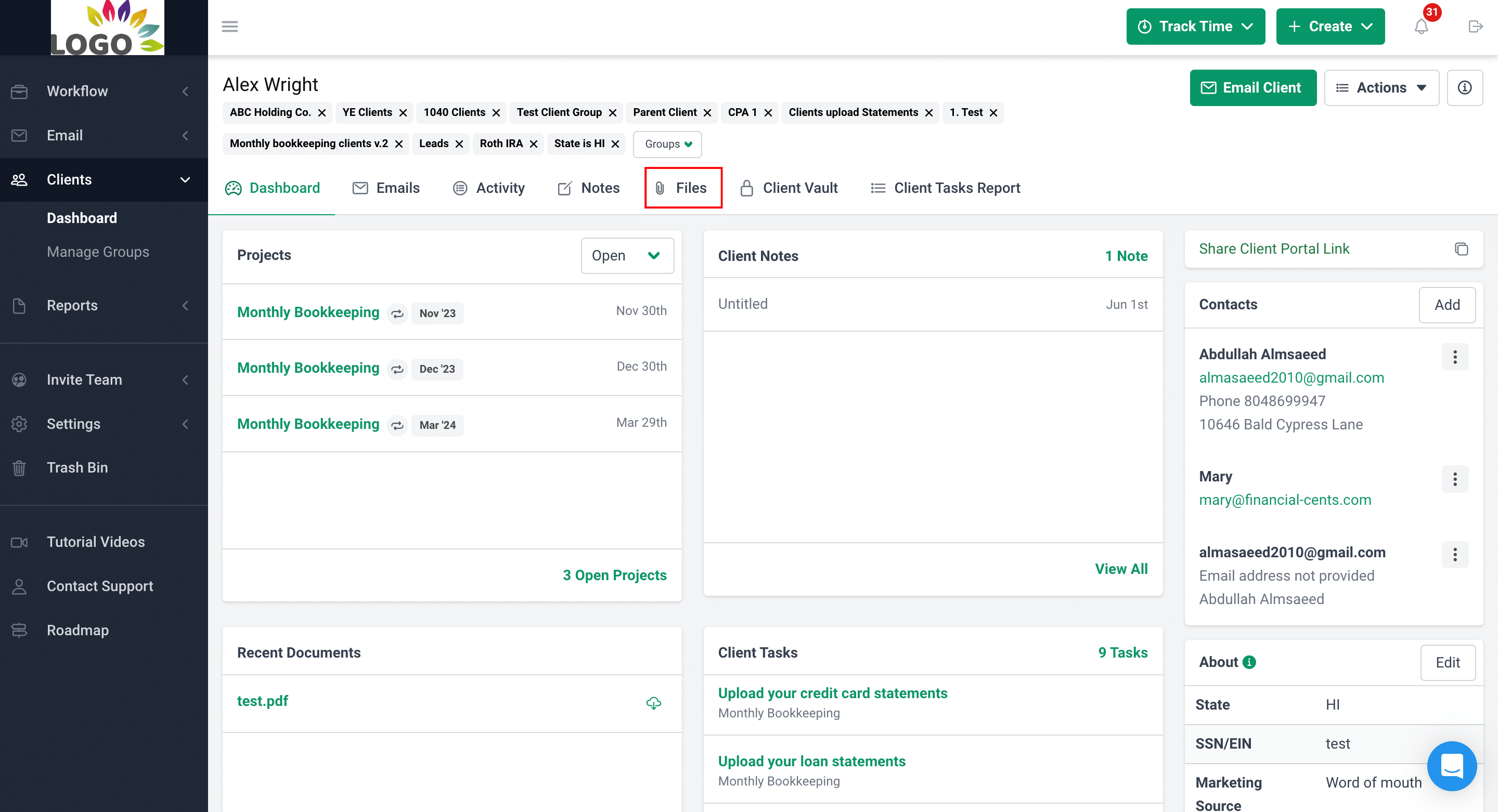Expand the Actions menu dropdown

1383,88
